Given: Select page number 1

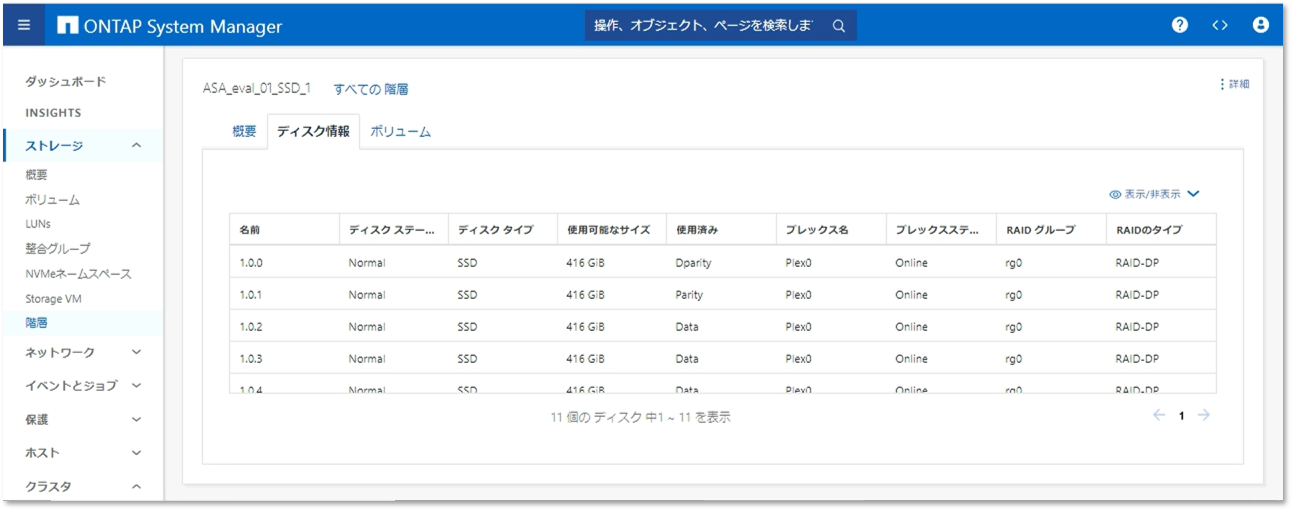Looking at the screenshot, I should [1181, 416].
